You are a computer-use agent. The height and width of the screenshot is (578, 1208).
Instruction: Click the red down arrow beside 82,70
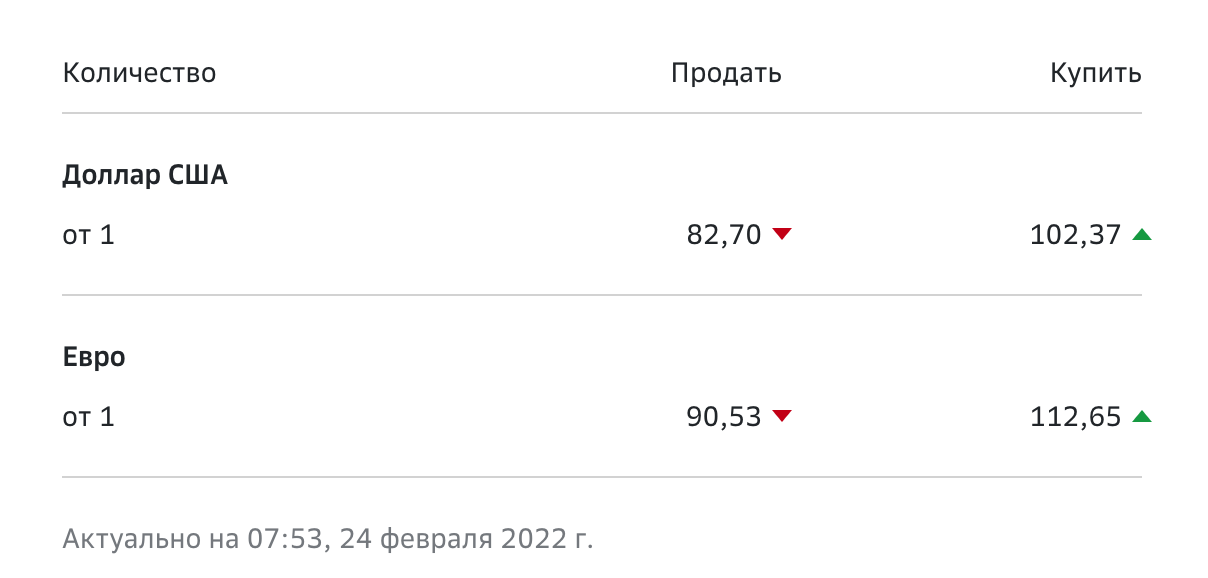(782, 235)
